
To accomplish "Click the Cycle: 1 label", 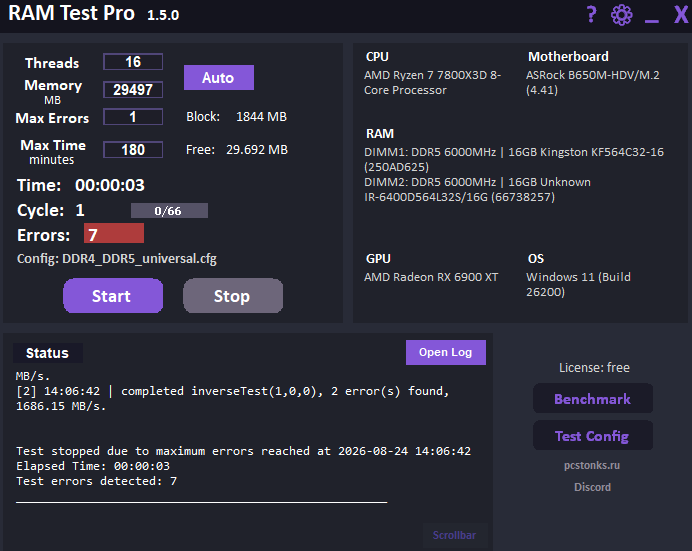I will 51,210.
